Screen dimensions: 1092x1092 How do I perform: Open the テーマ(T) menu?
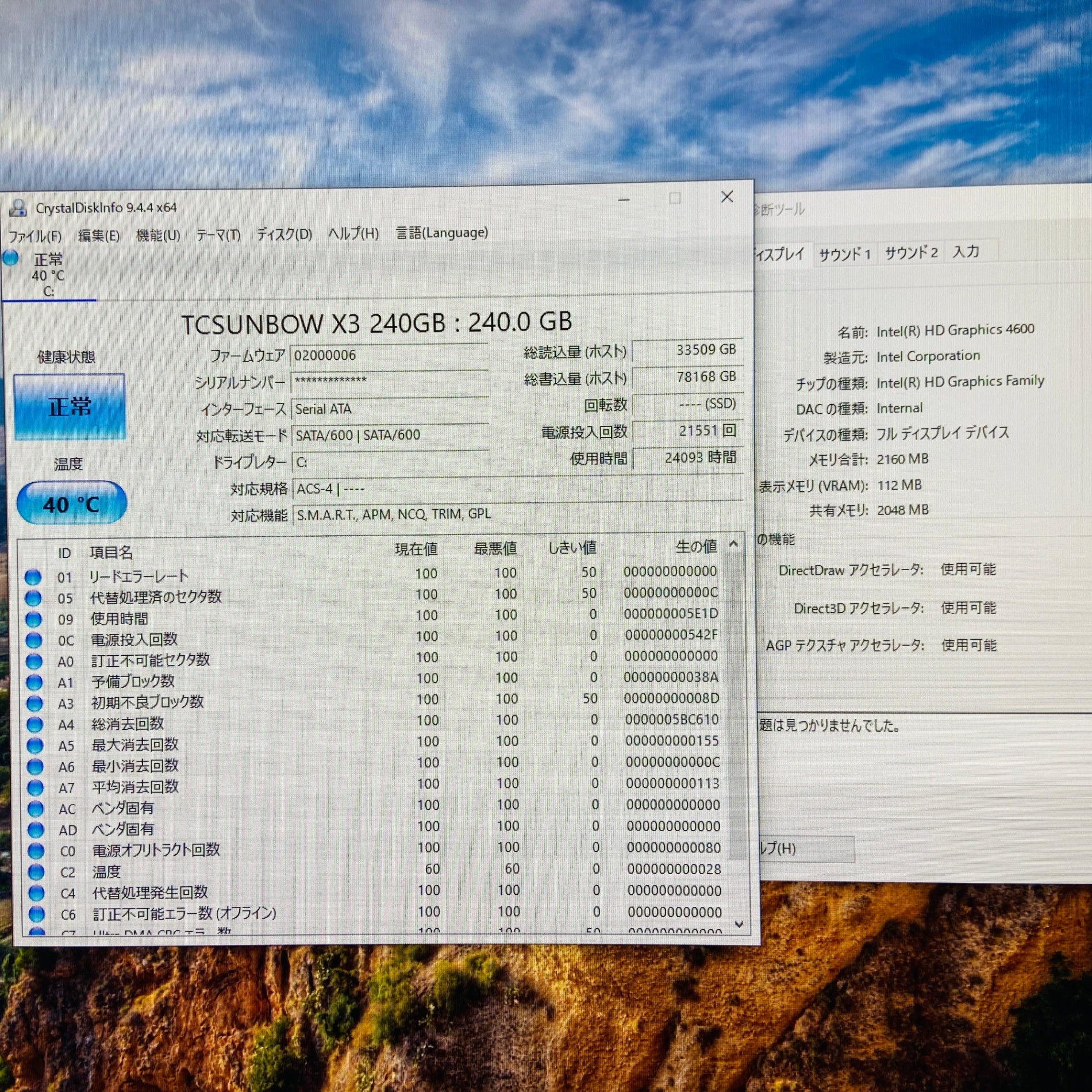pyautogui.click(x=218, y=234)
